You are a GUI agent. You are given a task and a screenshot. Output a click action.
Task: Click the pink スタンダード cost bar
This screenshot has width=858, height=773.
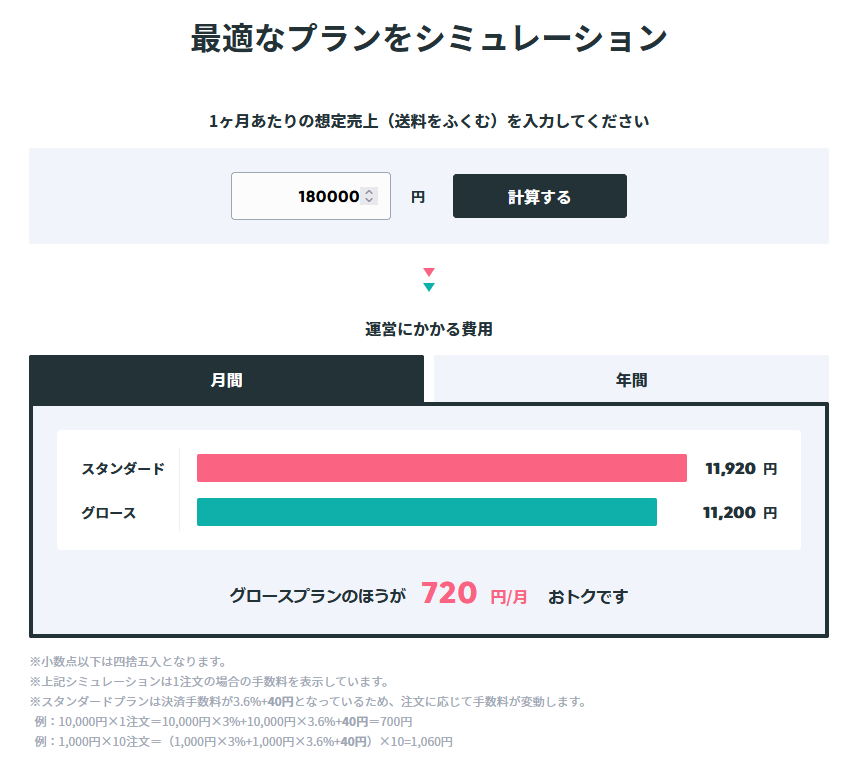(442, 468)
